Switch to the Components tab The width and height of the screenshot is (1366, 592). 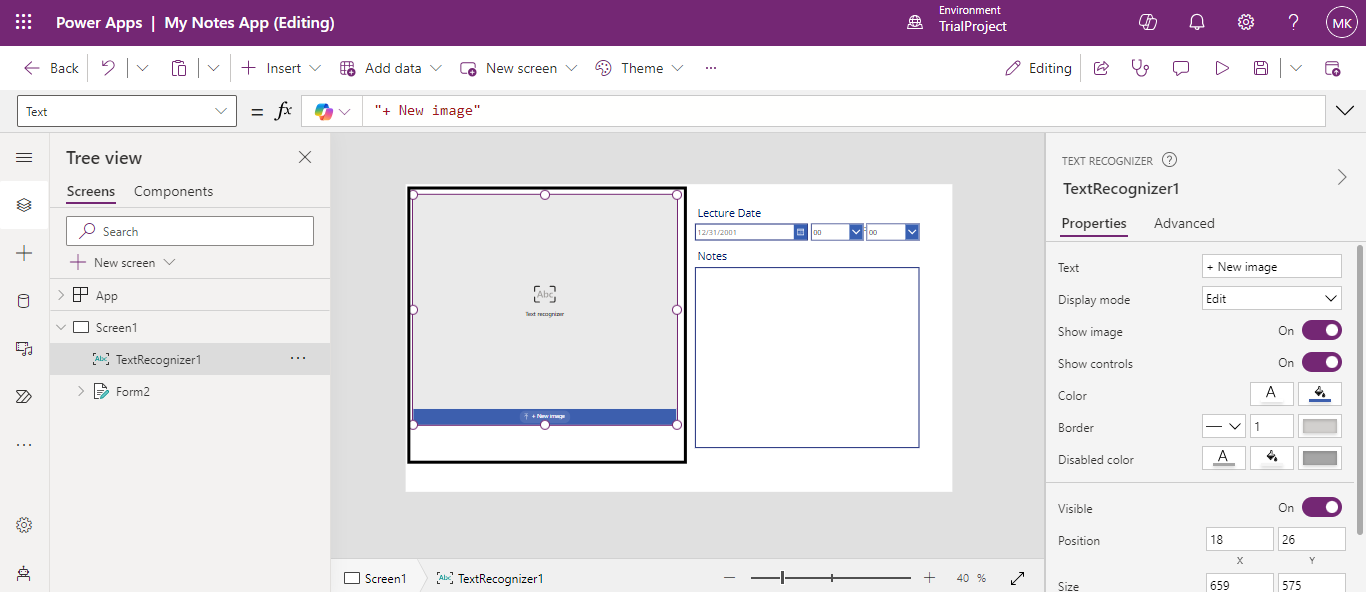coord(173,191)
